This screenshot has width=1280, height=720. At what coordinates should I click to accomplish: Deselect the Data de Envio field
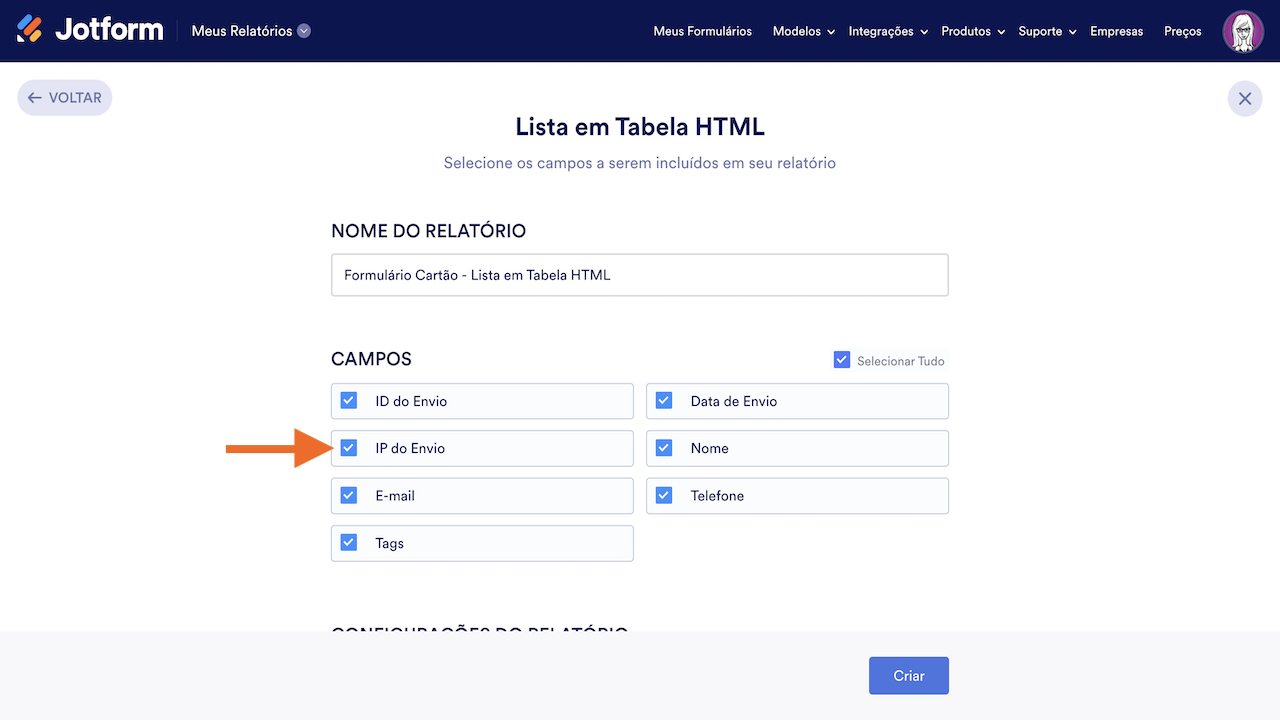(x=664, y=401)
